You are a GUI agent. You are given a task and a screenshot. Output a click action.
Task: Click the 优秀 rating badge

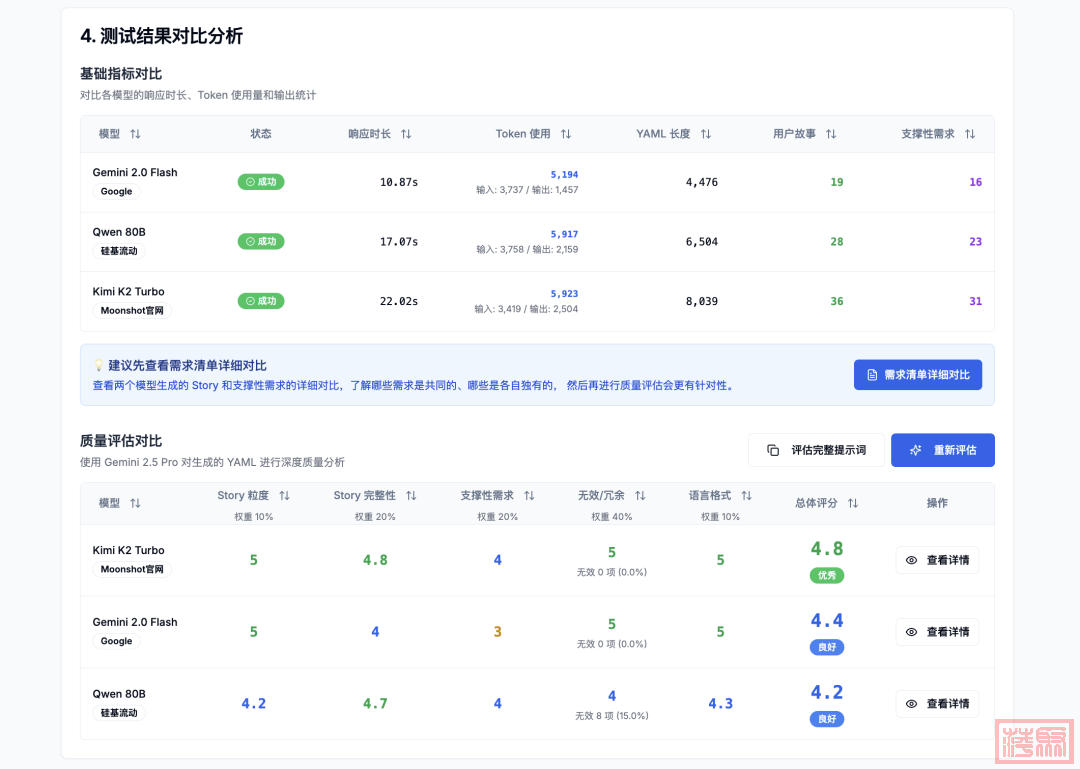(x=827, y=576)
